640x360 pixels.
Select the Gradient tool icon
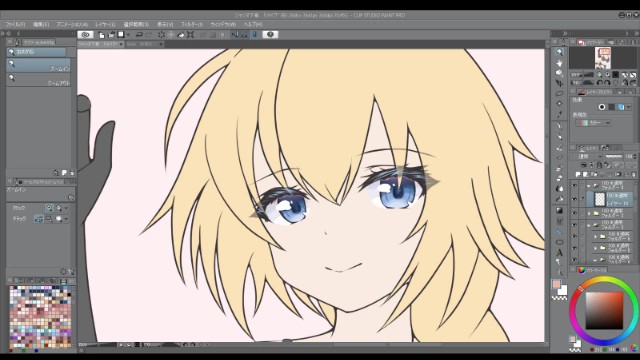(559, 210)
